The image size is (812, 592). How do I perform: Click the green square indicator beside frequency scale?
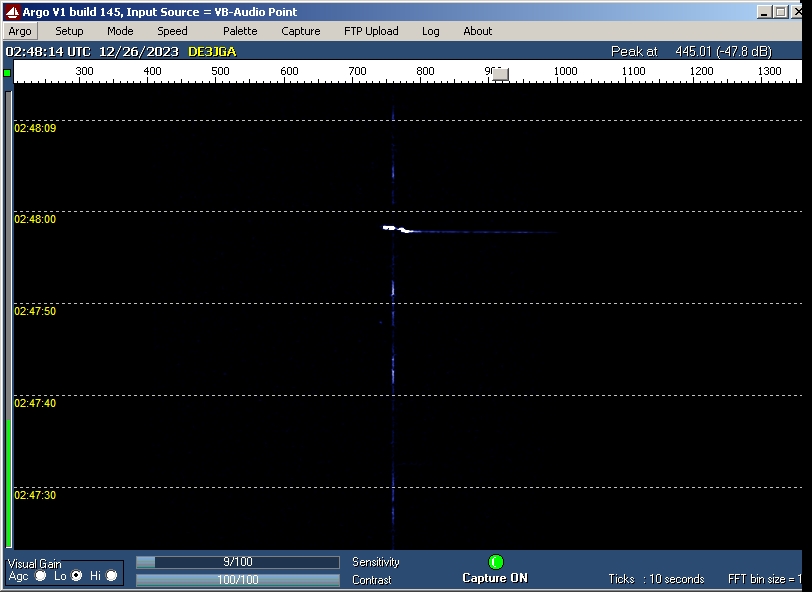point(7,73)
